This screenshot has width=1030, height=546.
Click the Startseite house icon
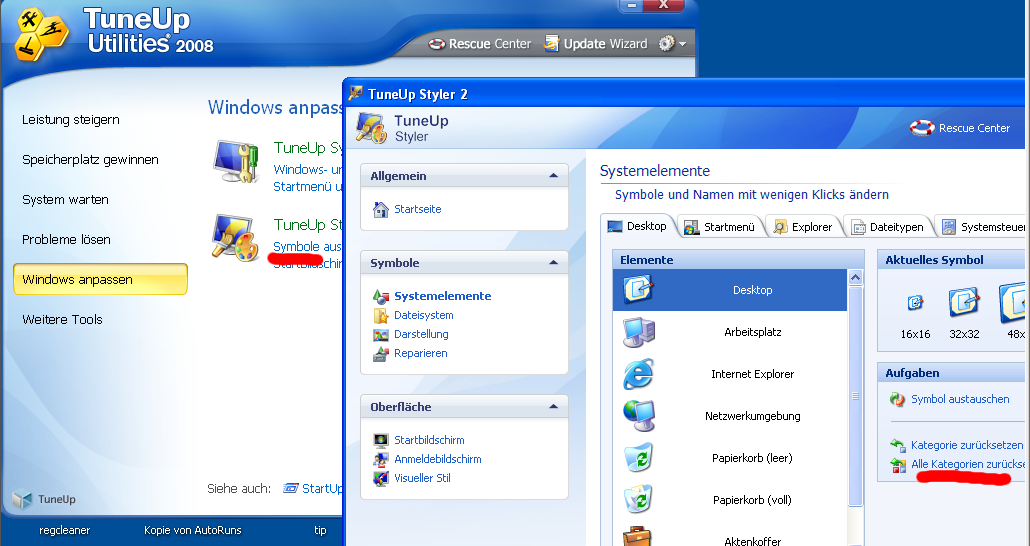tap(381, 209)
